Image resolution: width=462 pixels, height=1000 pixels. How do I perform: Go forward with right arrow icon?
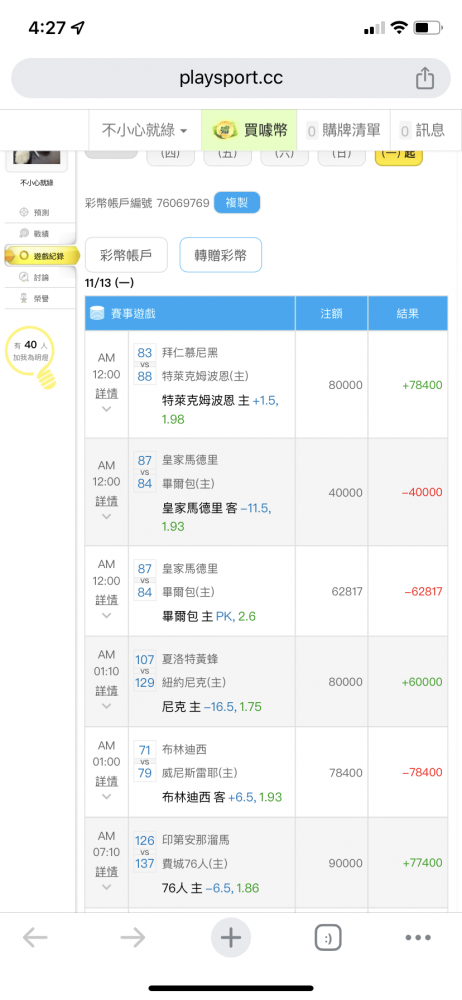point(133,938)
